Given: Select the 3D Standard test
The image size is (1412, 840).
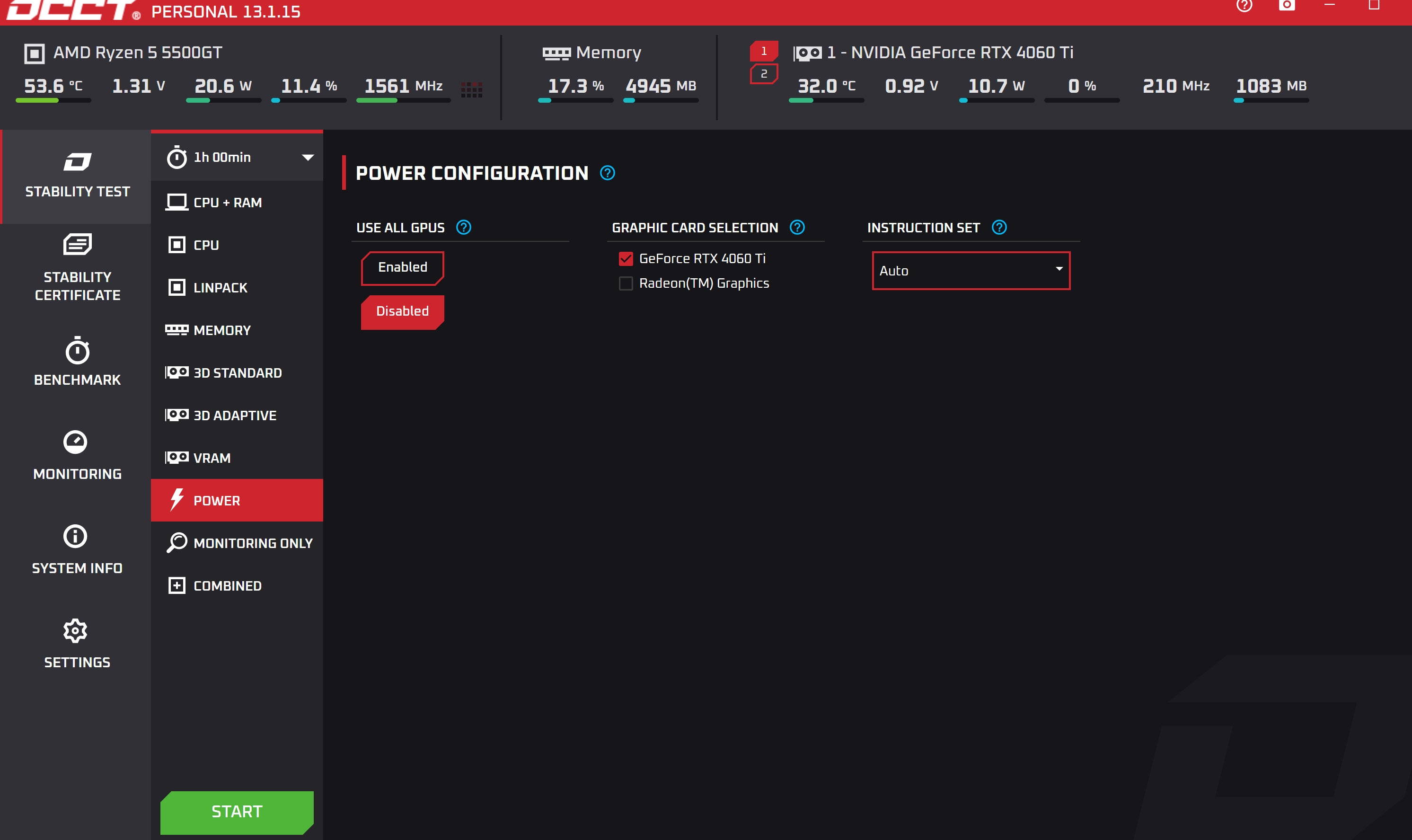Looking at the screenshot, I should 237,372.
